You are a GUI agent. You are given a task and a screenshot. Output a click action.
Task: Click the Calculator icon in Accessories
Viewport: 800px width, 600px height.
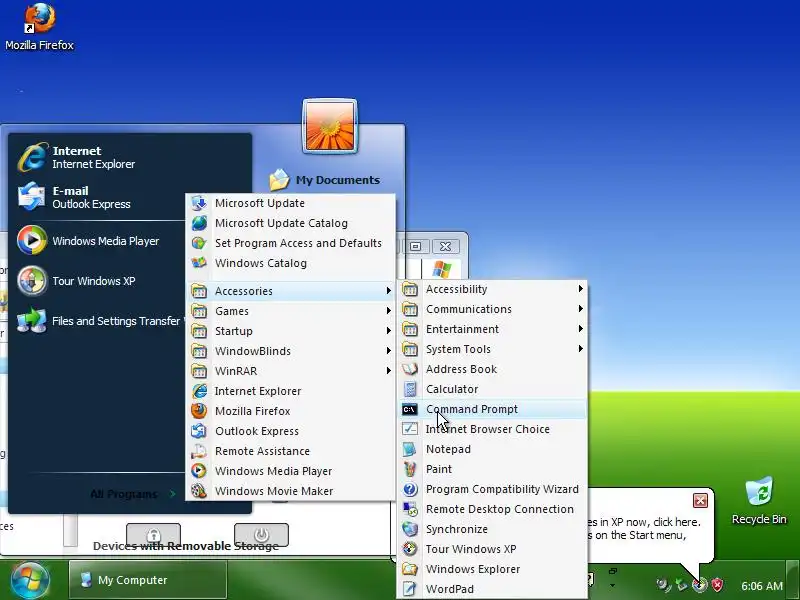[x=410, y=389]
